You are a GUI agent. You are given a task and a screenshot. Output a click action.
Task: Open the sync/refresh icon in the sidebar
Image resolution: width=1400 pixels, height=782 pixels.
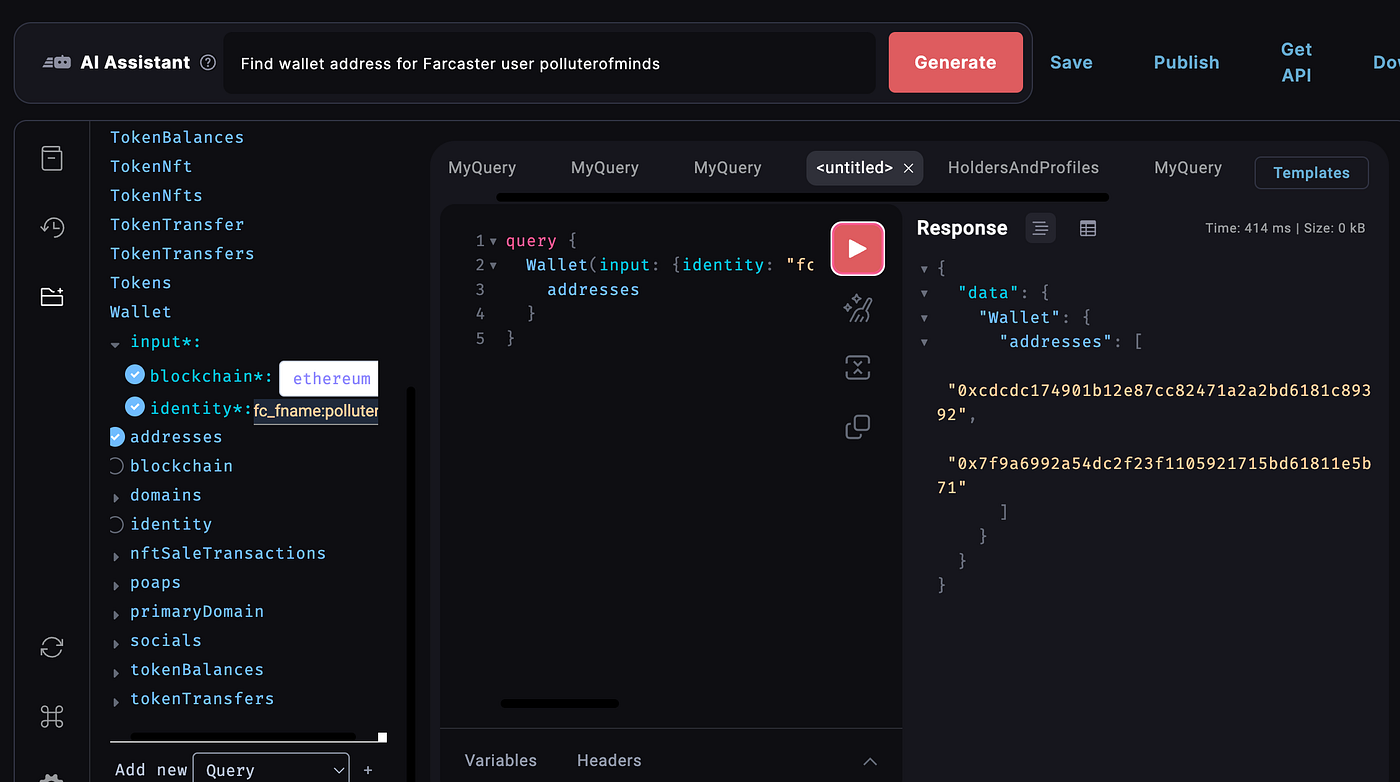coord(51,647)
